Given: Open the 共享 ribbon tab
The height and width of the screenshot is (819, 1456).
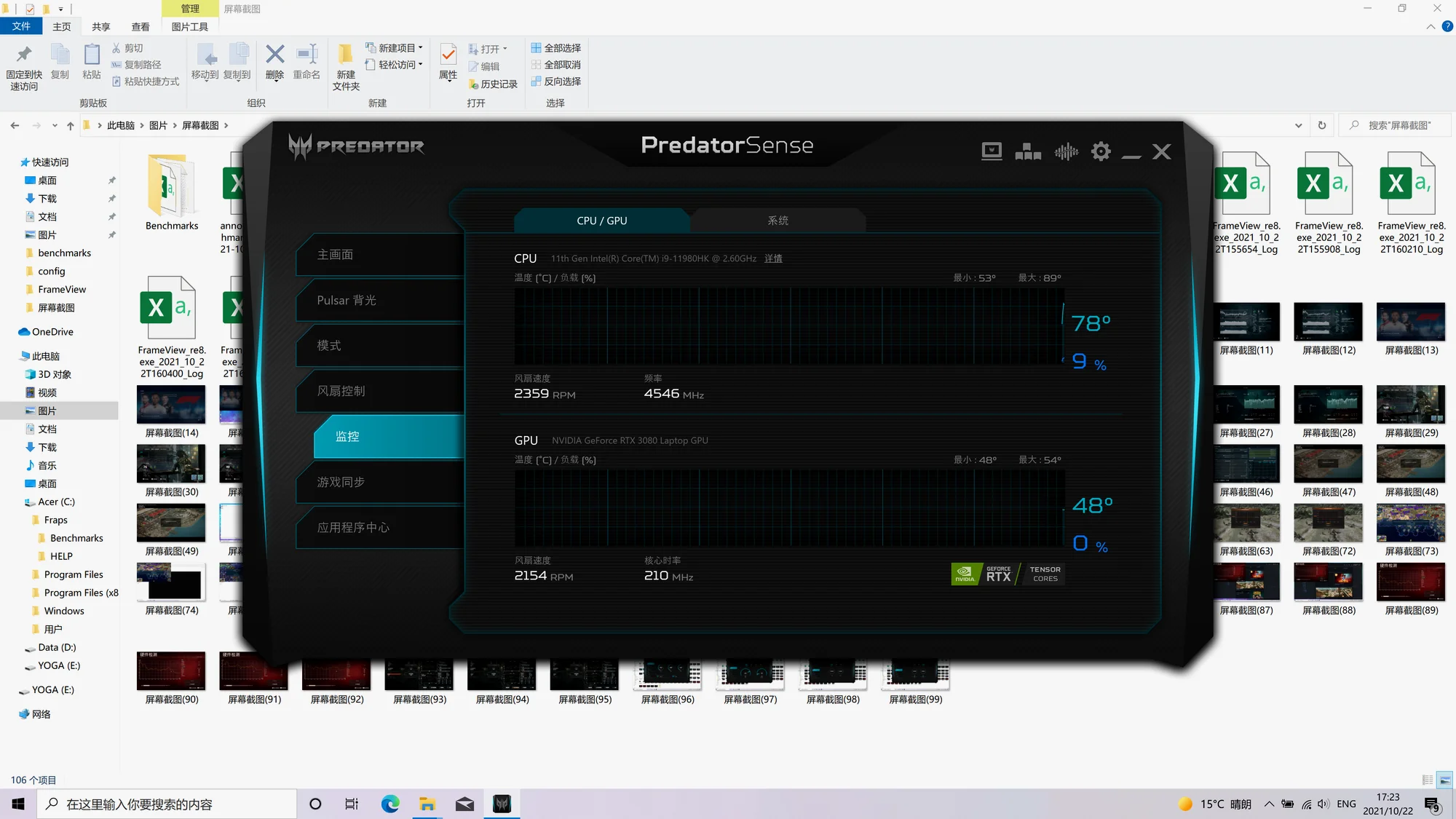Looking at the screenshot, I should [x=101, y=27].
